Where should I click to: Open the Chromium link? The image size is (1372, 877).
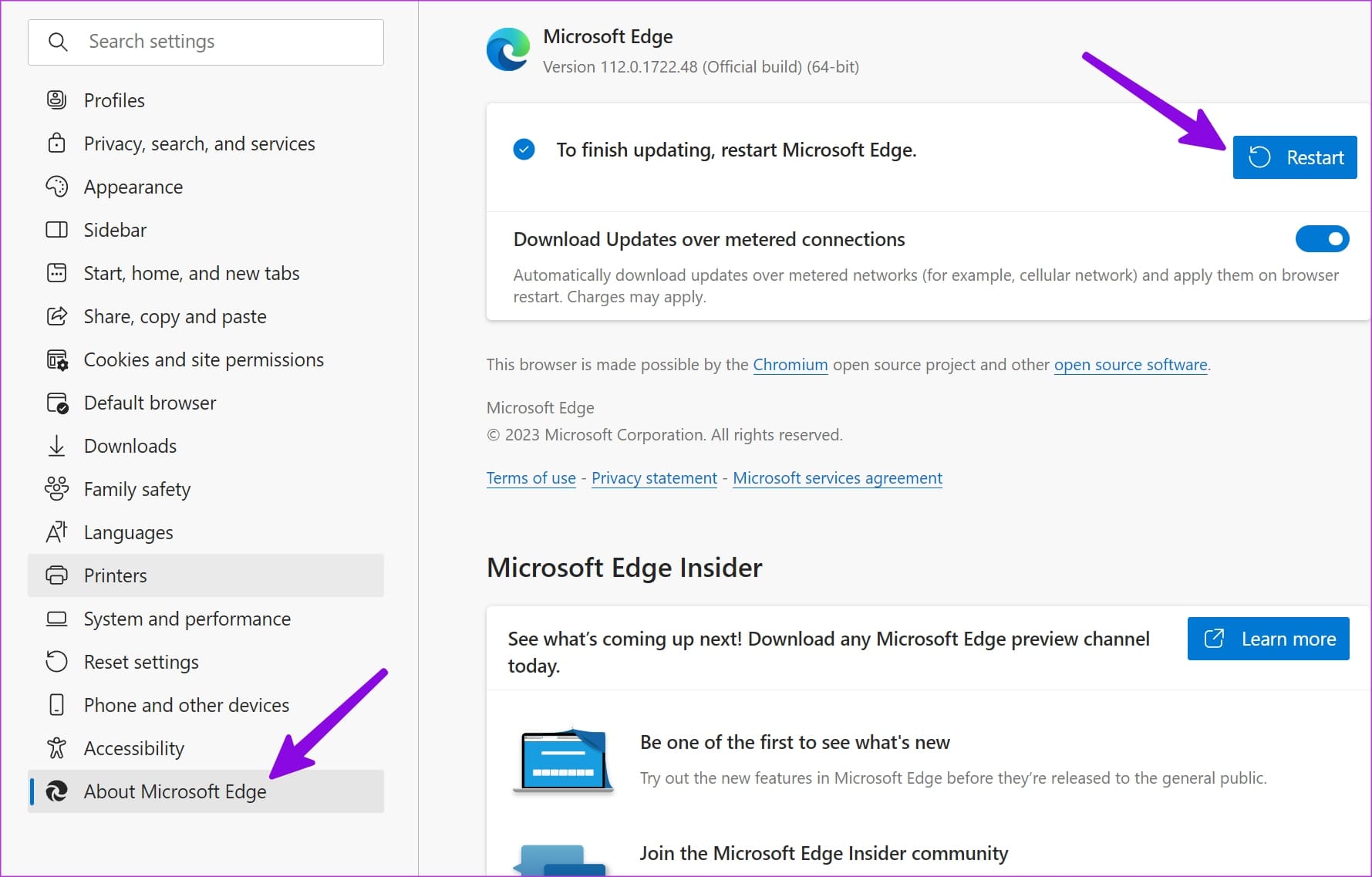click(x=791, y=365)
